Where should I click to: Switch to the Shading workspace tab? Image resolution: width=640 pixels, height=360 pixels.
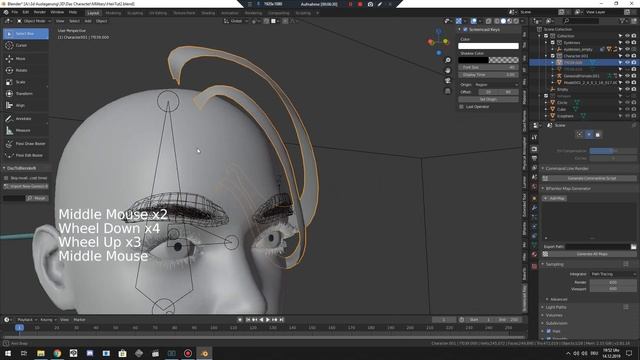coord(208,13)
